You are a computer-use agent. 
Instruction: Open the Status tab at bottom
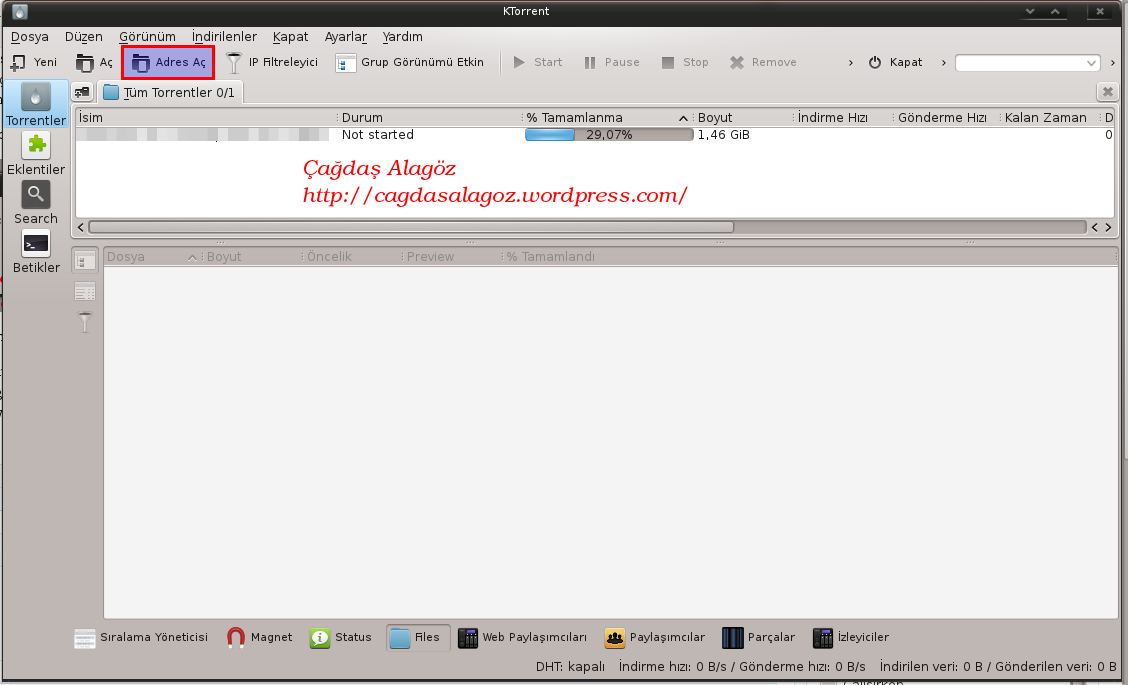341,638
